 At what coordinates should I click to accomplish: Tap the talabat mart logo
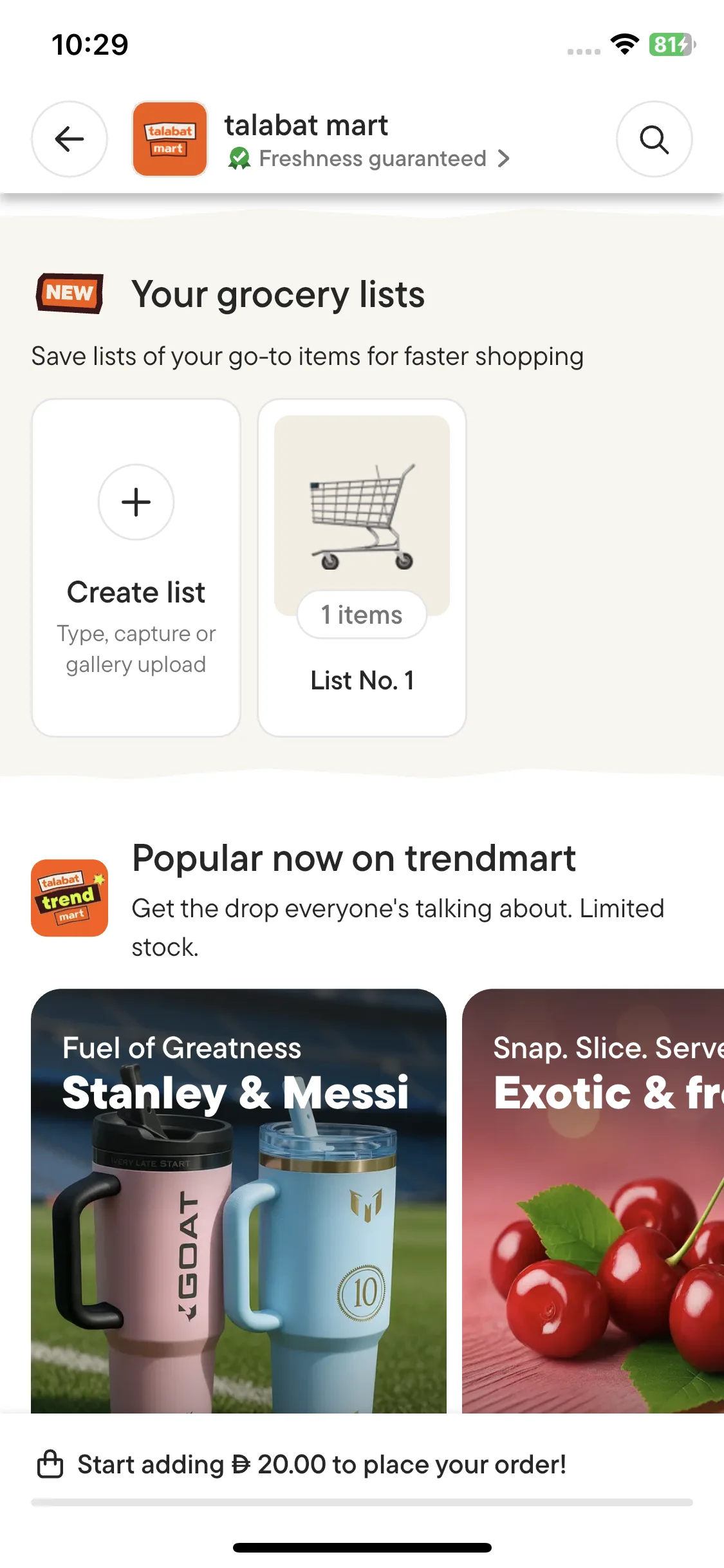pyautogui.click(x=170, y=139)
